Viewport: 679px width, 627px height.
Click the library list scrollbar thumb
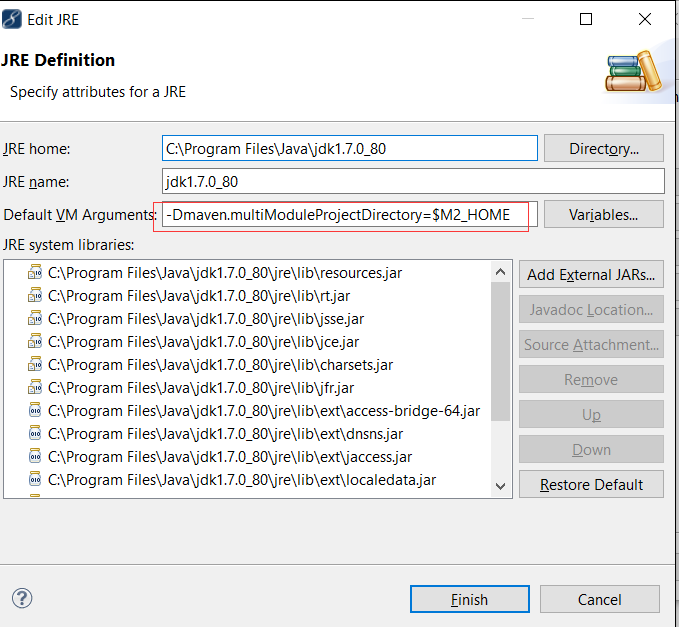pyautogui.click(x=501, y=351)
